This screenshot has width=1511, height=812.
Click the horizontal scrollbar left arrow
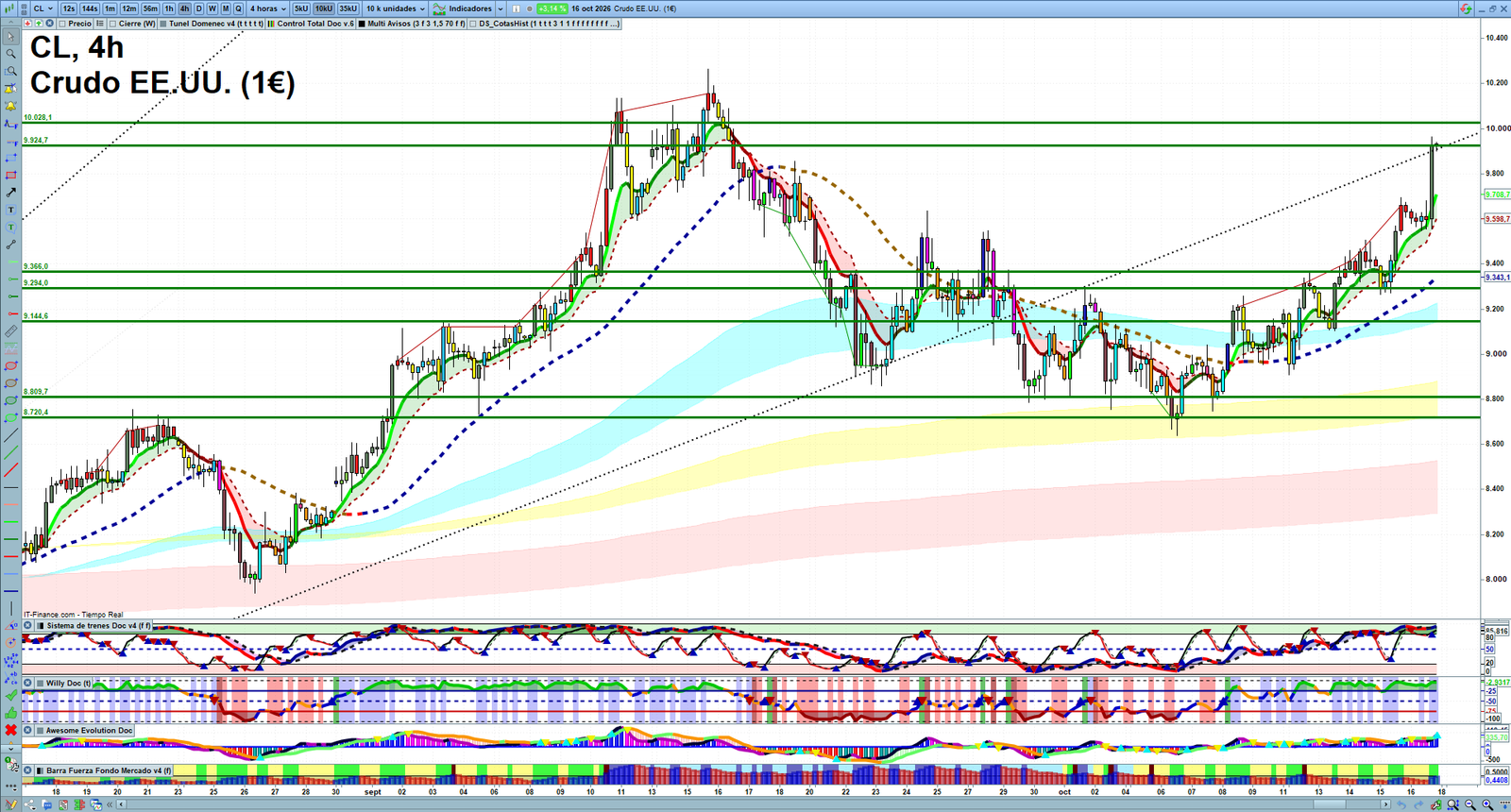click(121, 804)
